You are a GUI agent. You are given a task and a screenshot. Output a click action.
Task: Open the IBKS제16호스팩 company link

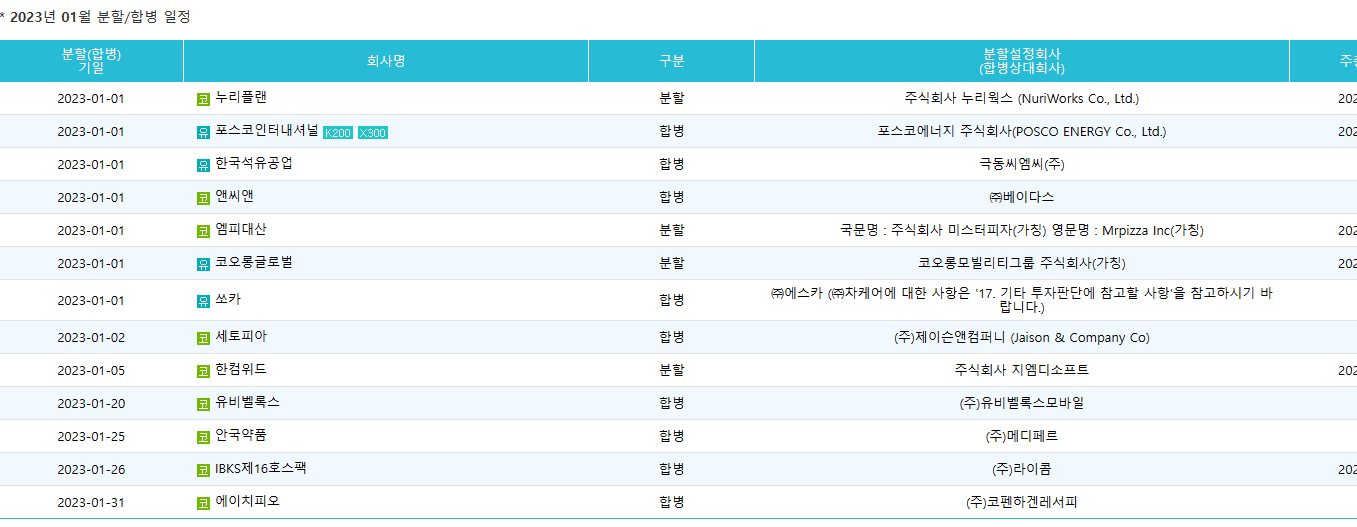click(261, 469)
